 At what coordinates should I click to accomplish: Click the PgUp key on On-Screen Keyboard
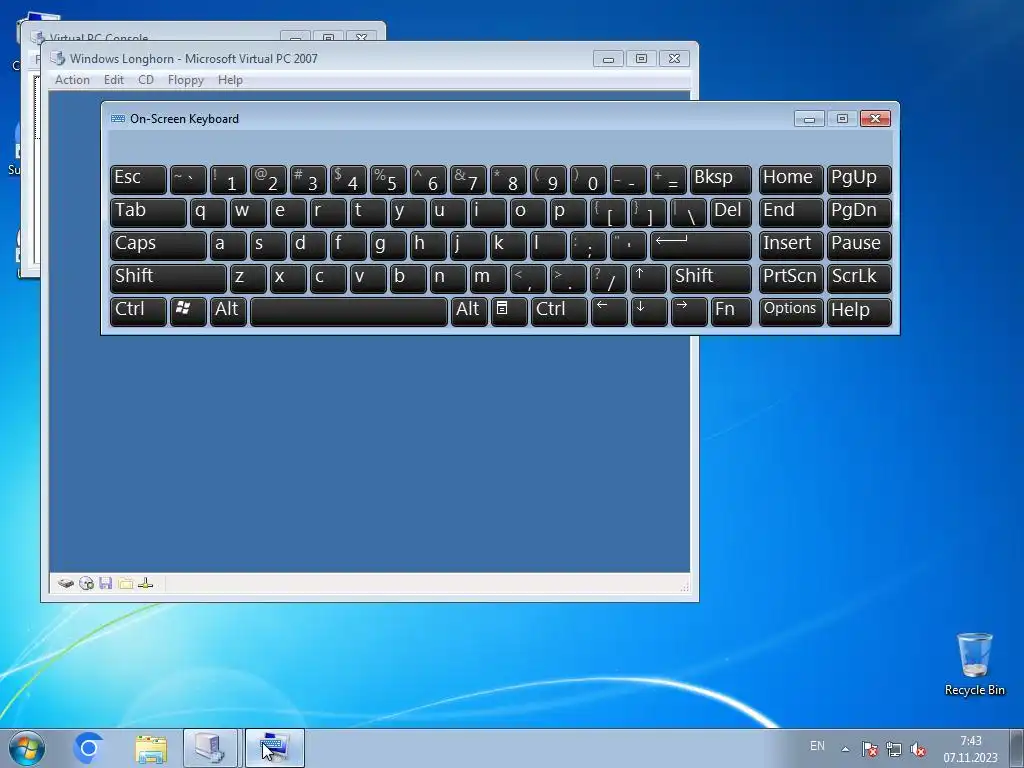(859, 180)
